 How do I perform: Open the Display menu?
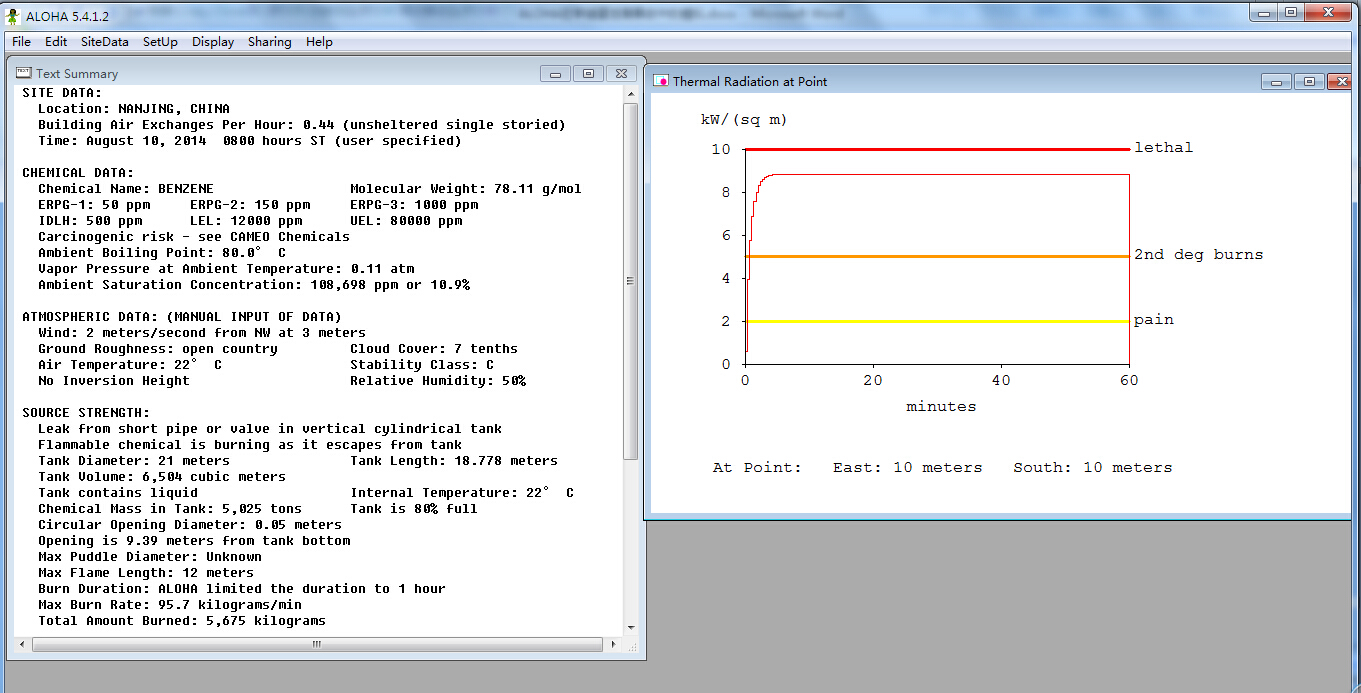pyautogui.click(x=213, y=42)
